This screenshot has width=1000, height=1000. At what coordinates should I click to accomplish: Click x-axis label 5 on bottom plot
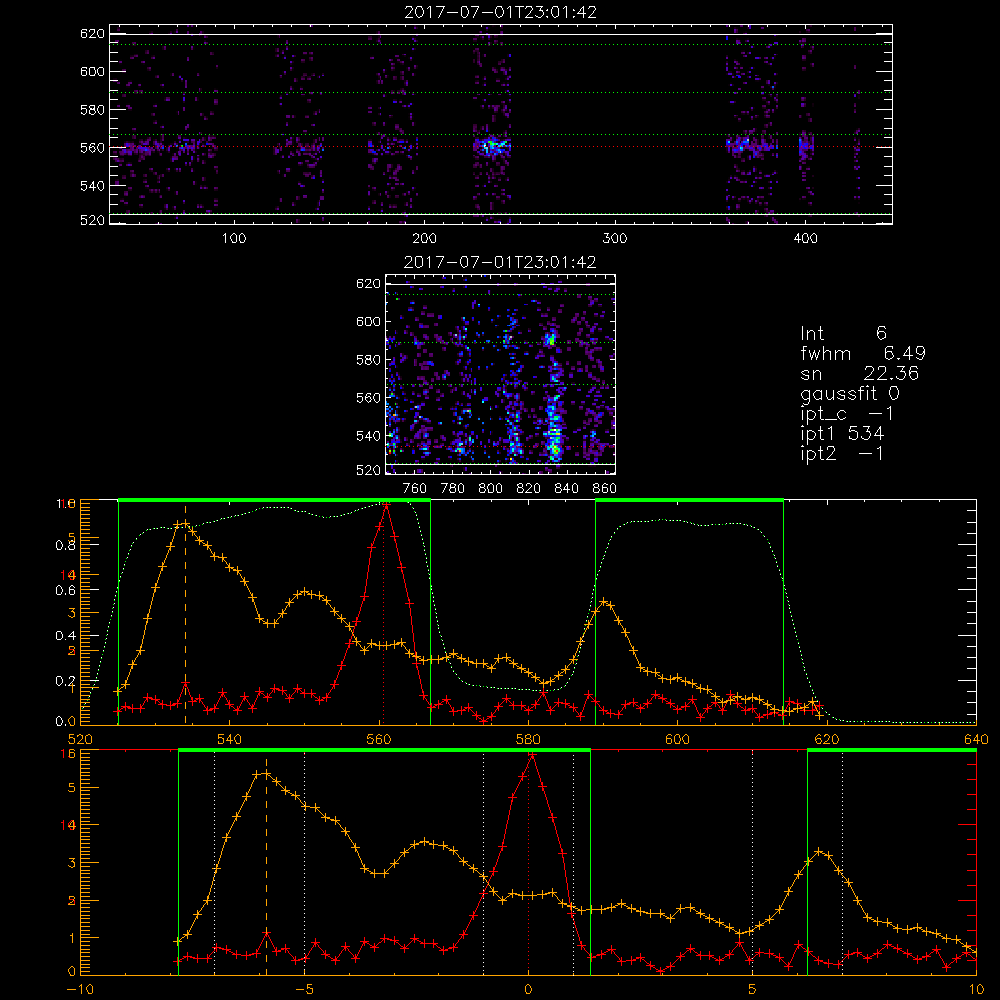[x=753, y=990]
